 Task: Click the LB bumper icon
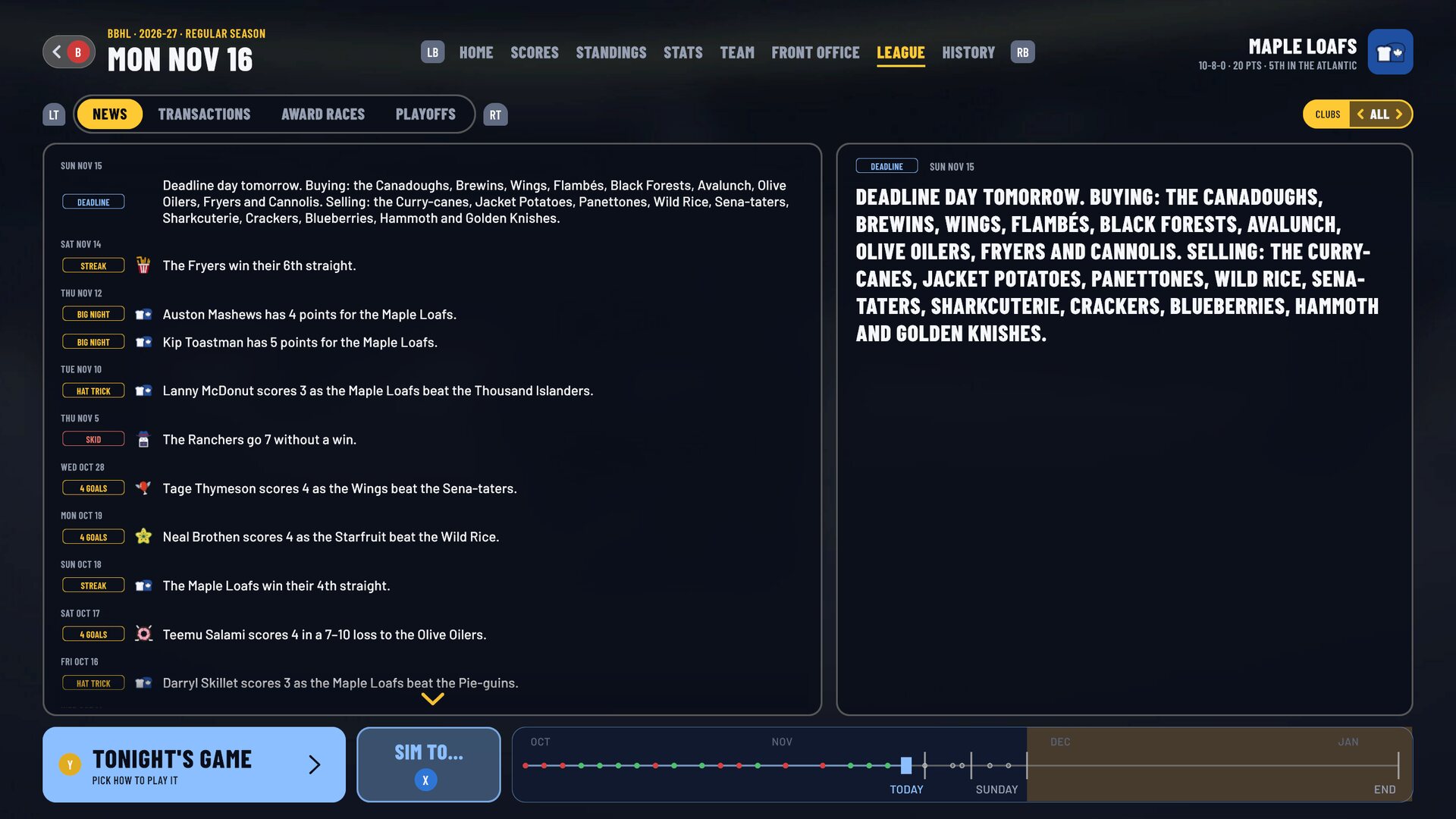point(432,52)
